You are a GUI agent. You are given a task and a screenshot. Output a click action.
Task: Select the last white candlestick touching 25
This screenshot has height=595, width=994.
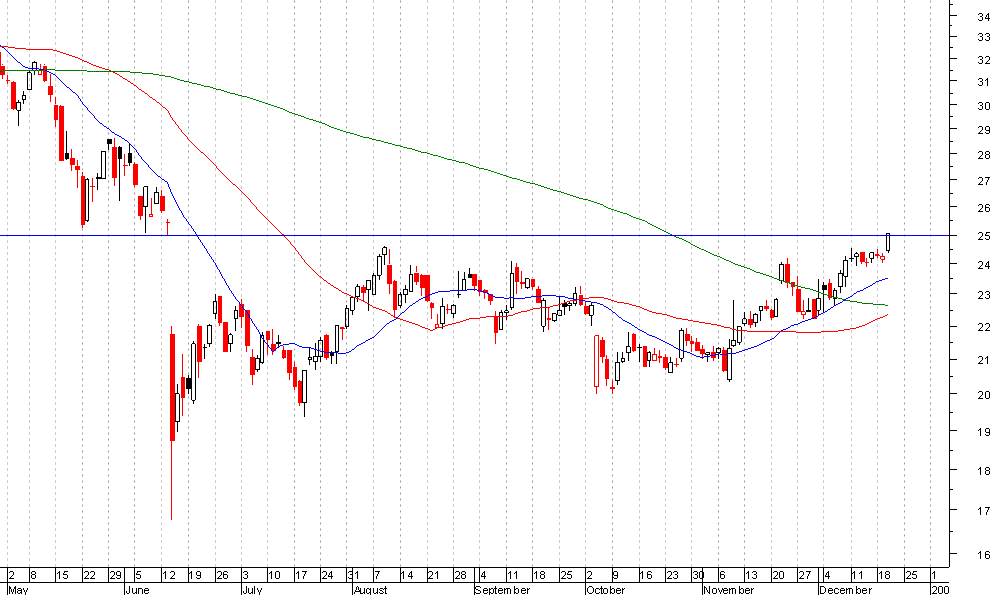pyautogui.click(x=888, y=242)
